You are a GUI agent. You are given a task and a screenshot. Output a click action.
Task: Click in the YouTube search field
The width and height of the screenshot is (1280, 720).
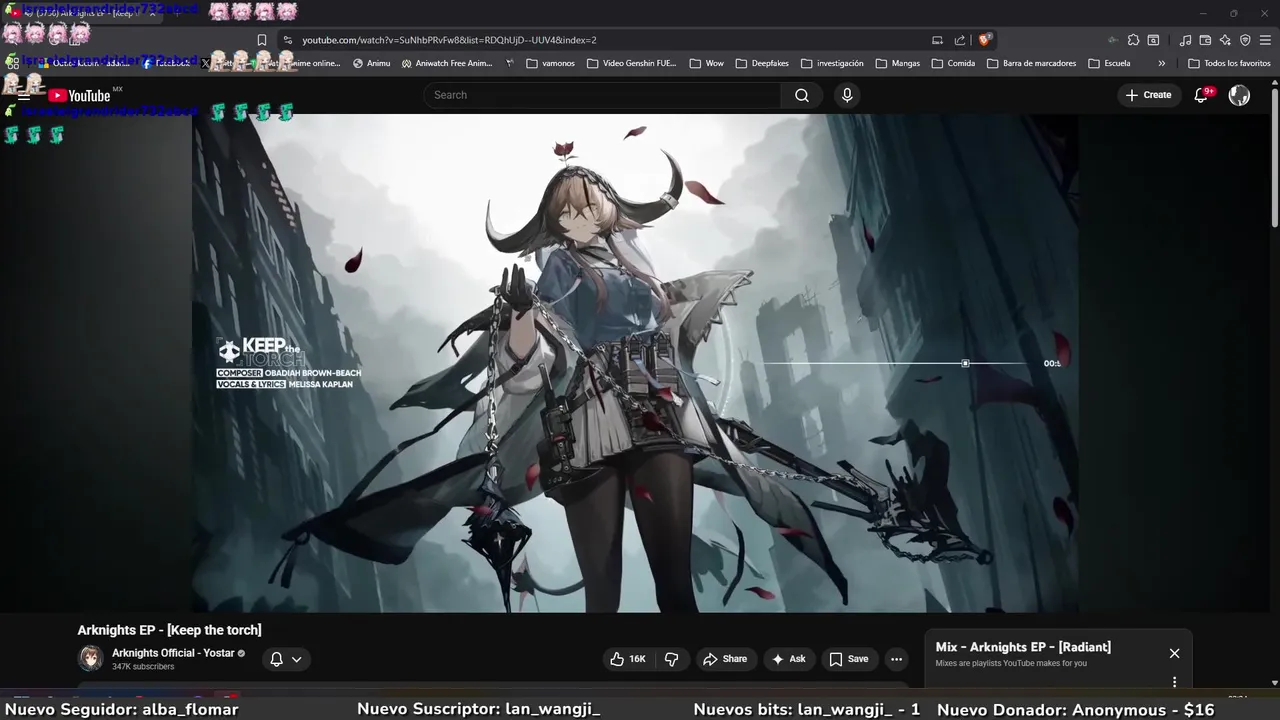(x=602, y=95)
